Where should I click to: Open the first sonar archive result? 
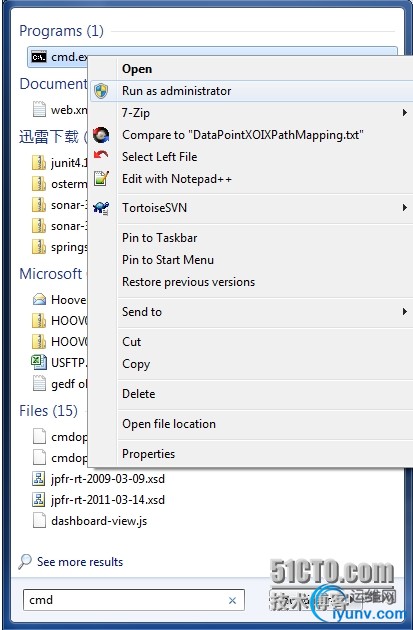point(59,205)
